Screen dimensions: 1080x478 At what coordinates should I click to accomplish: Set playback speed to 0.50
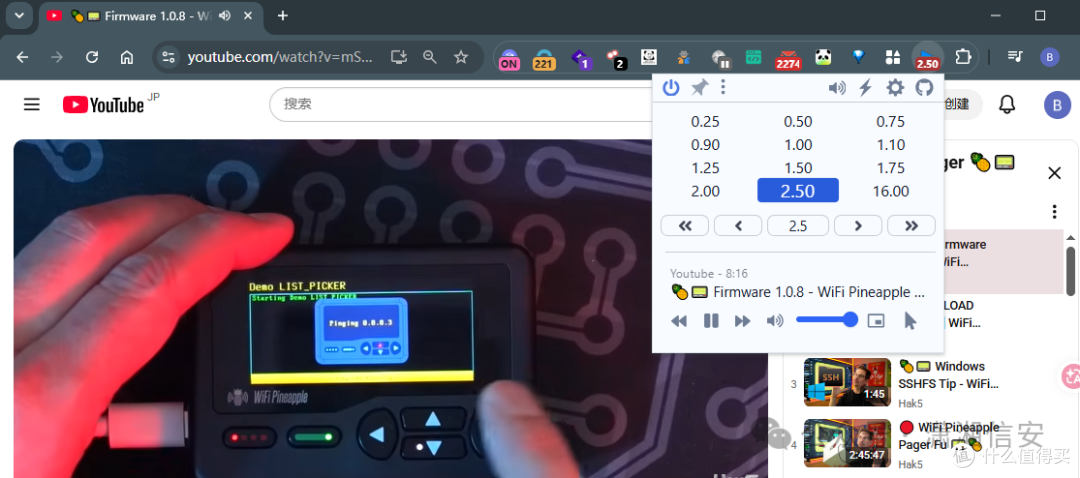[x=798, y=122]
